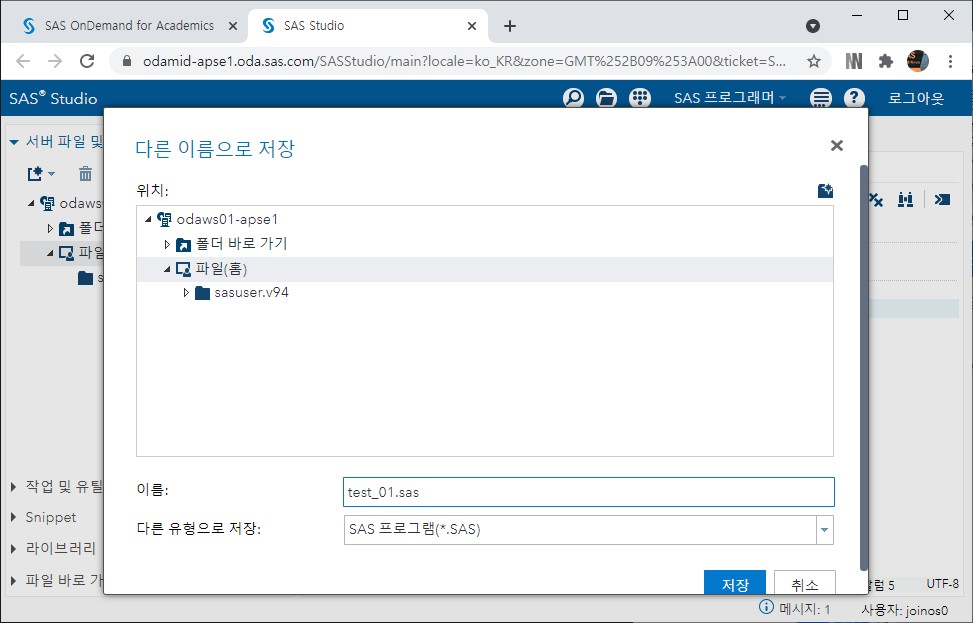Image resolution: width=973 pixels, height=623 pixels.
Task: Open the applications grid icon in header
Action: tap(640, 98)
